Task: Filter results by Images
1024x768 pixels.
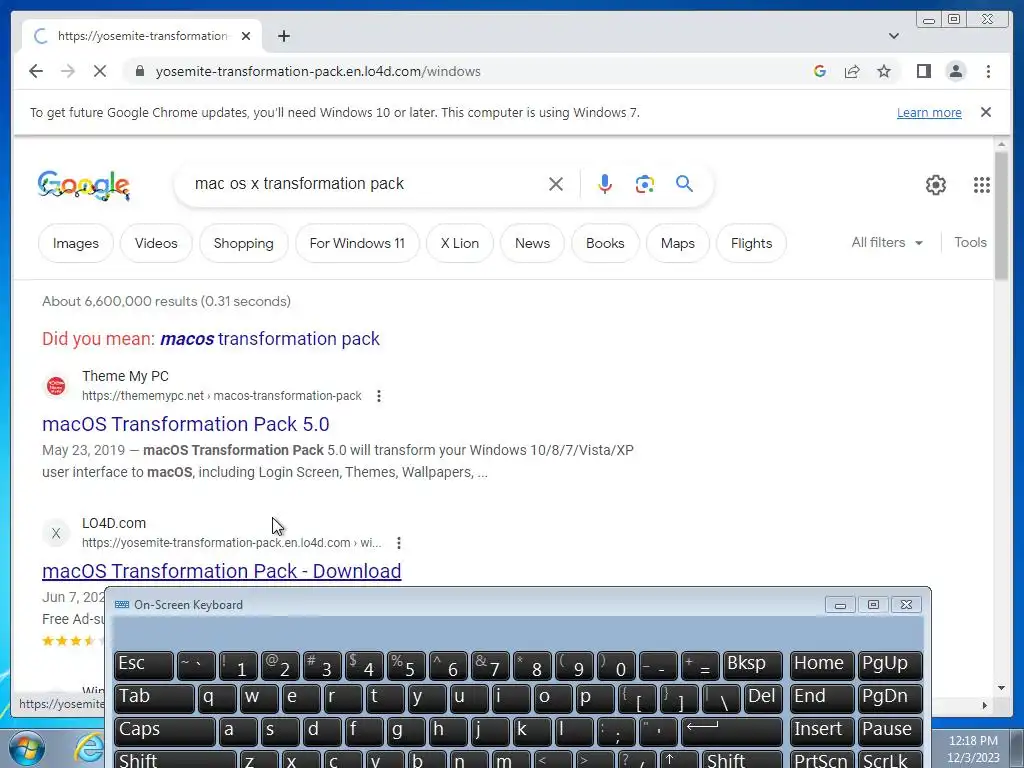Action: click(x=76, y=243)
